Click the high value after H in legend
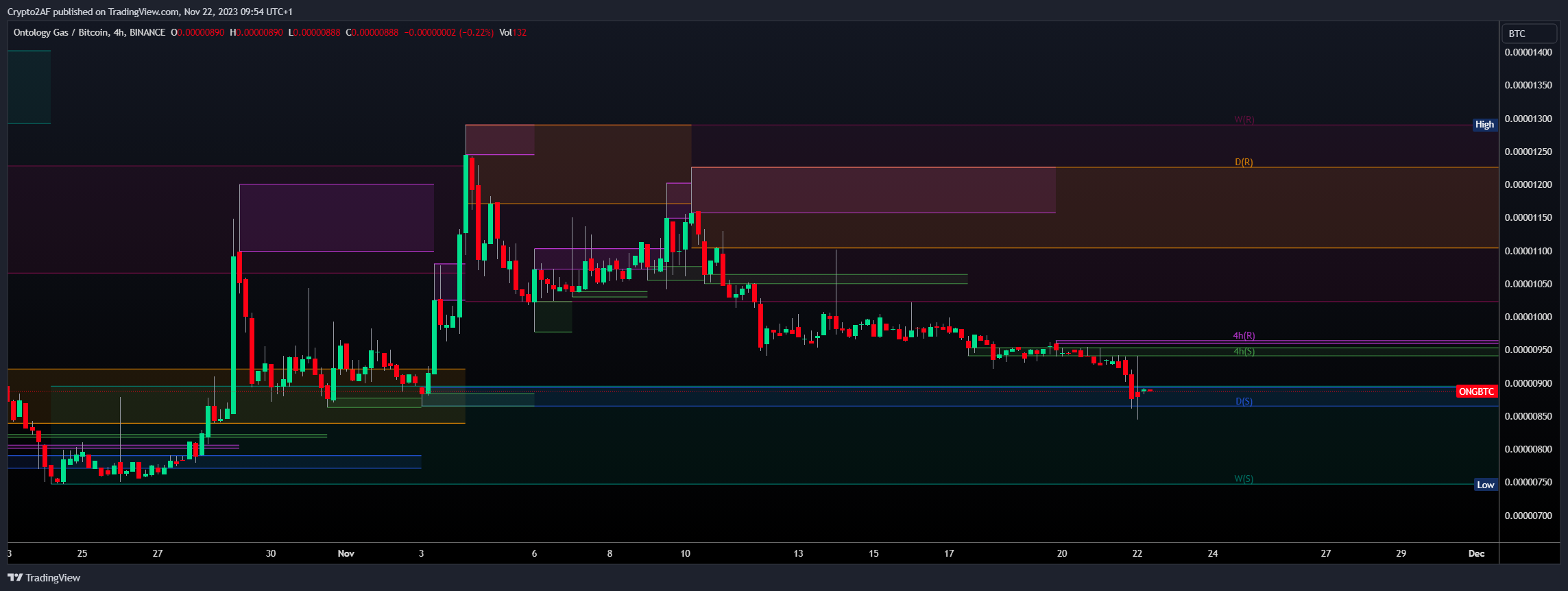Image resolution: width=1568 pixels, height=591 pixels. click(259, 32)
